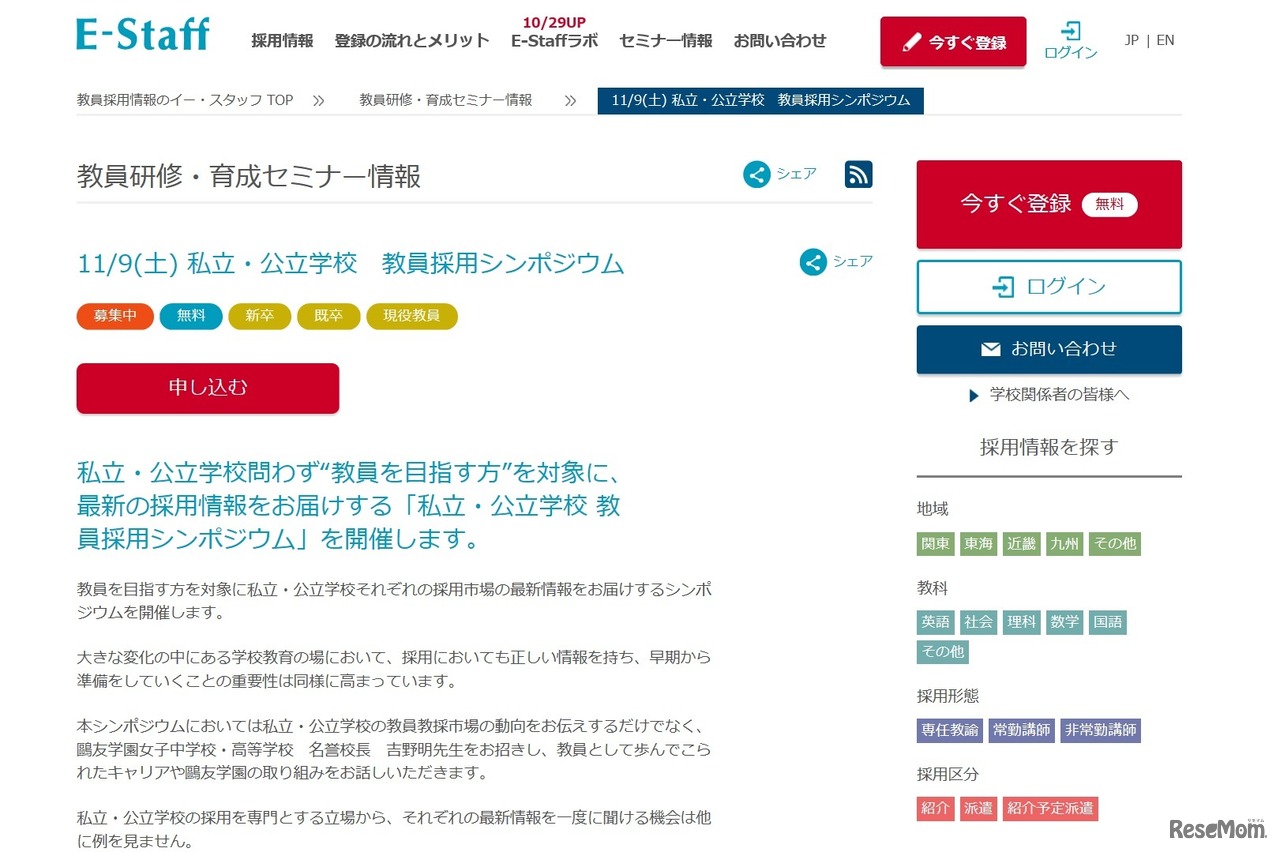The width and height of the screenshot is (1280, 852).
Task: Click the share icon next to the symposium title
Action: pos(812,262)
